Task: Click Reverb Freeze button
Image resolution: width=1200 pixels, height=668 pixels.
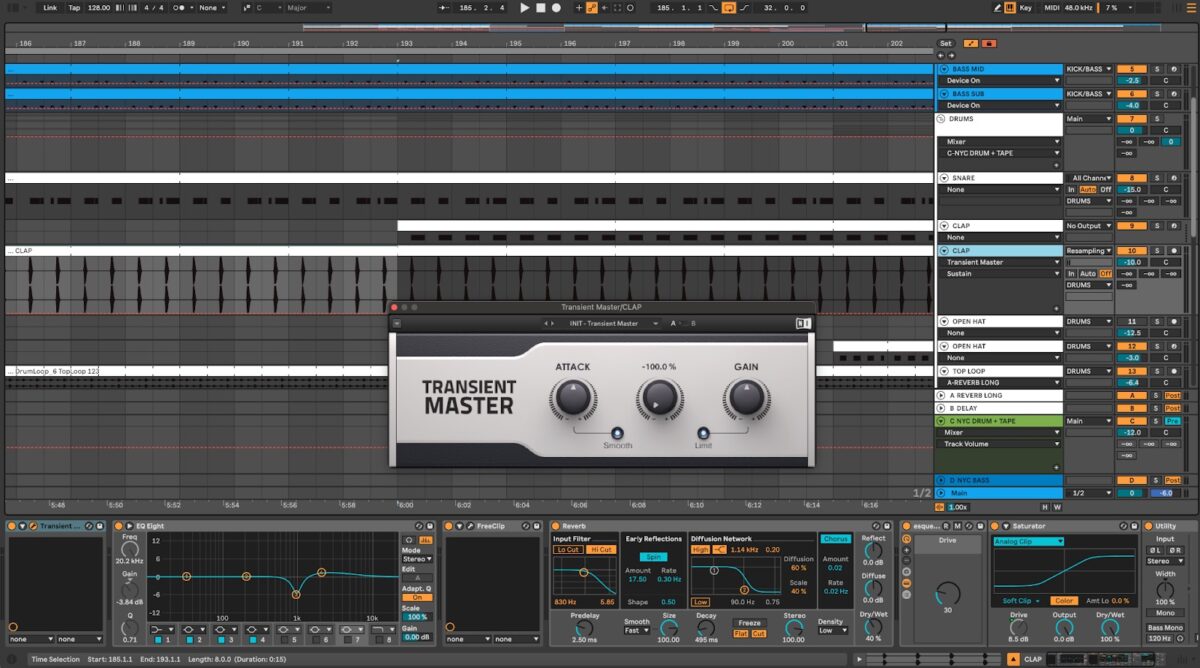Action: [749, 622]
